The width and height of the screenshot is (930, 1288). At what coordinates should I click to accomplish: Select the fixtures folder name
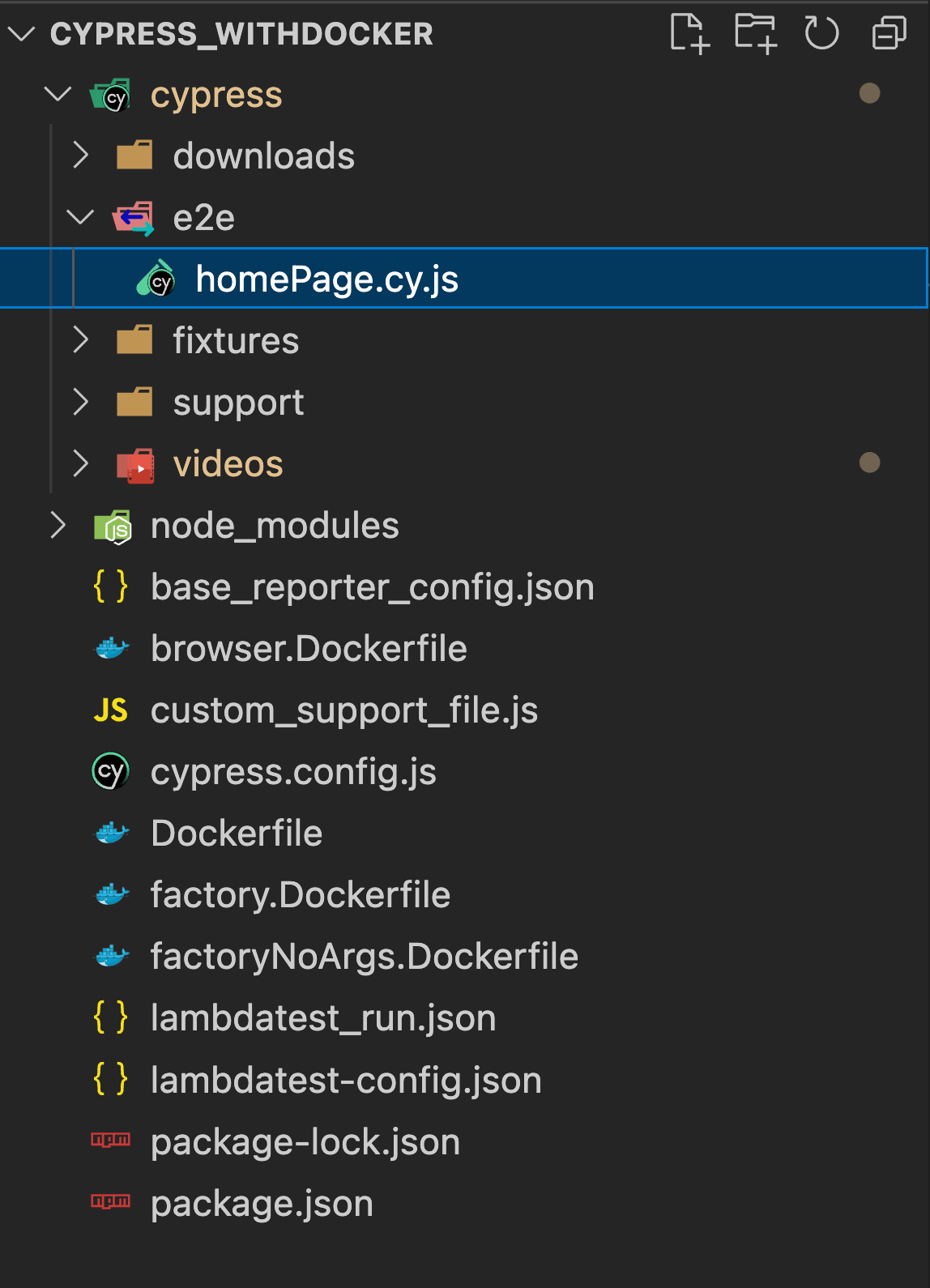click(x=236, y=340)
